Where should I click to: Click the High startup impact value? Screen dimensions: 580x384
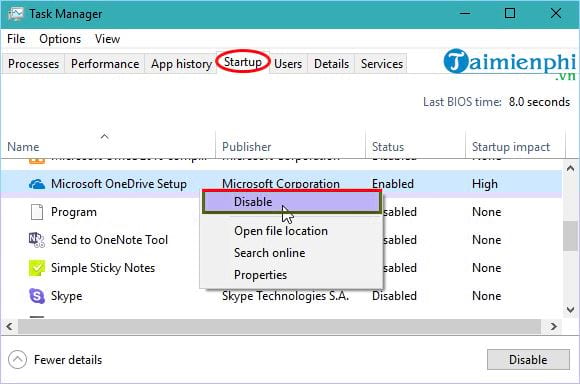pos(485,184)
